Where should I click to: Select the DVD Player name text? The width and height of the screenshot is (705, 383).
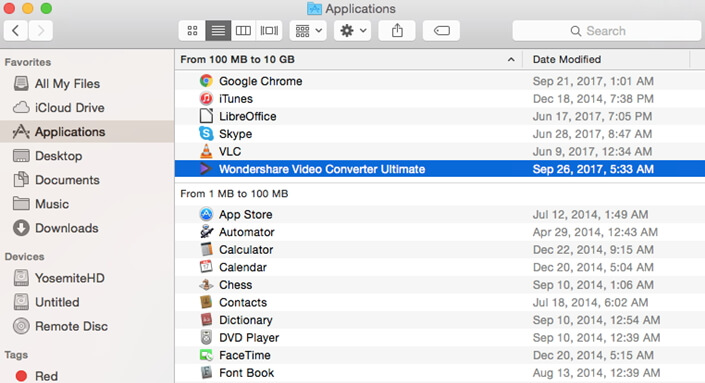[249, 338]
